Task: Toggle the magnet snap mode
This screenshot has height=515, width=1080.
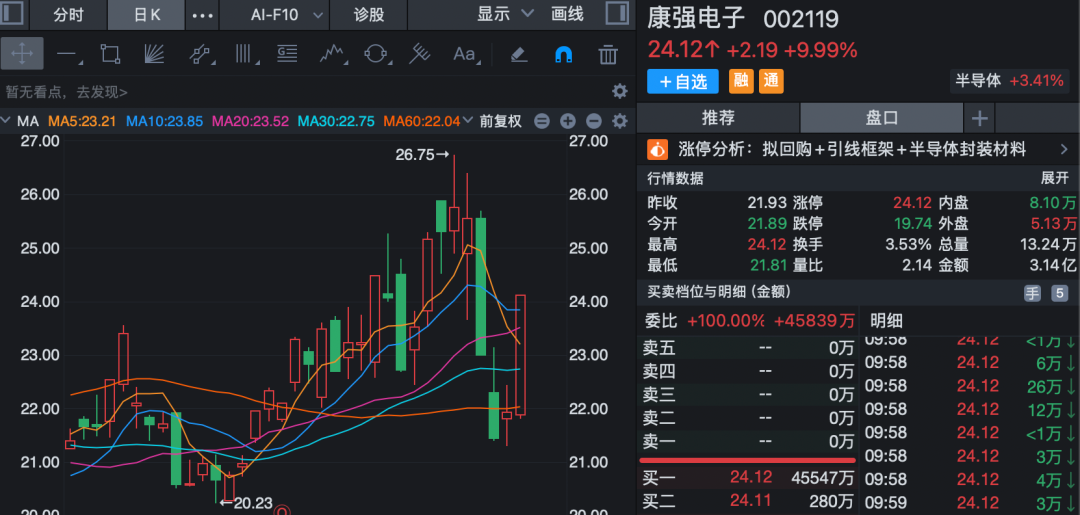Action: click(x=564, y=54)
